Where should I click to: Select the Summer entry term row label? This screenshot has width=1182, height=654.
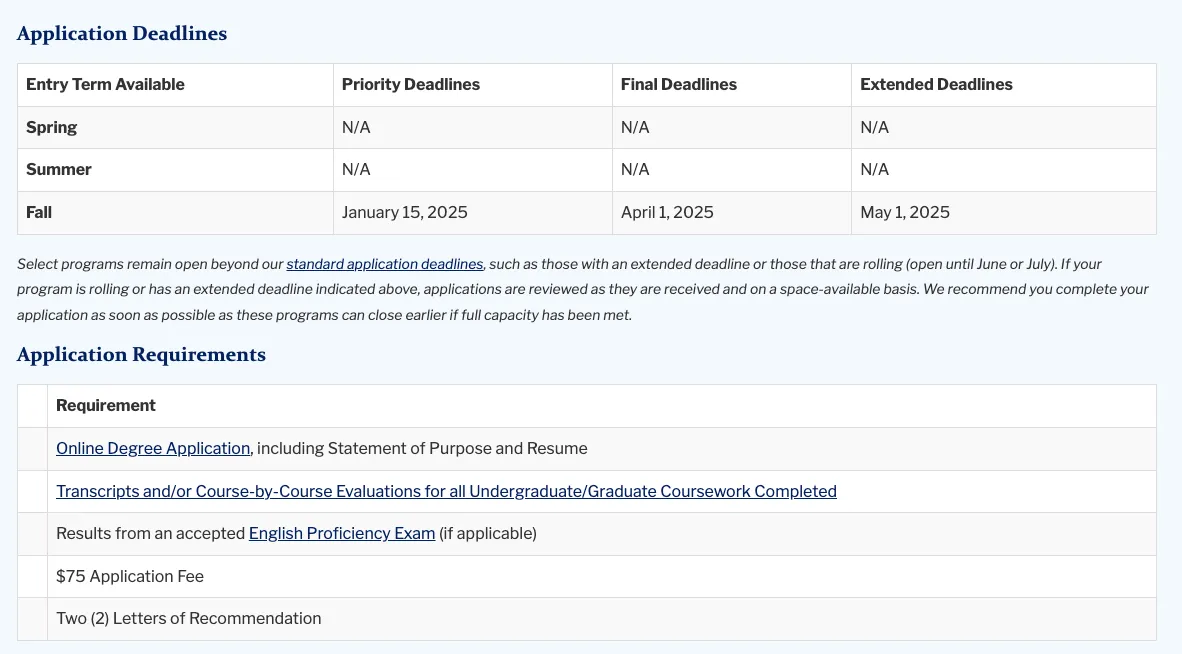(58, 170)
